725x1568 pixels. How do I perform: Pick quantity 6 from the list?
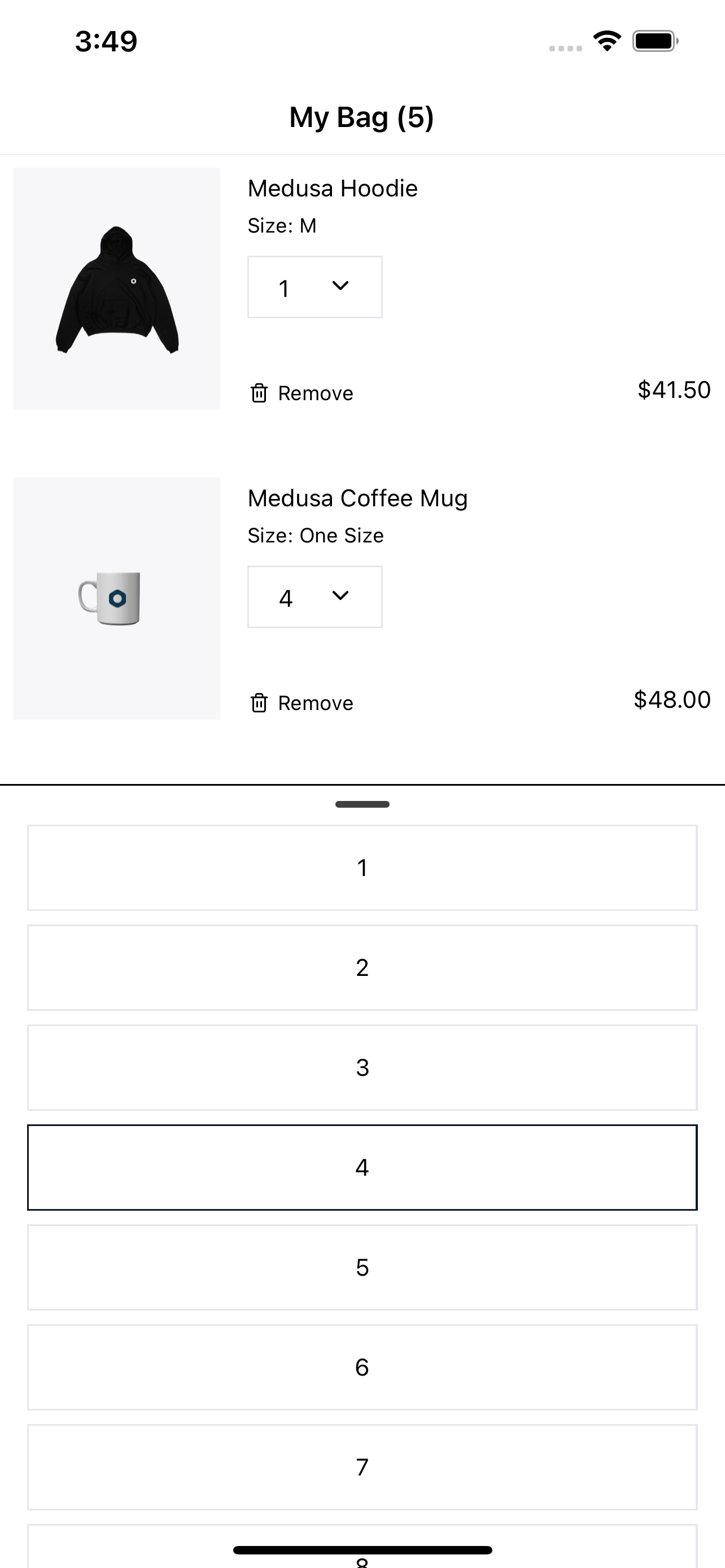pos(362,1367)
